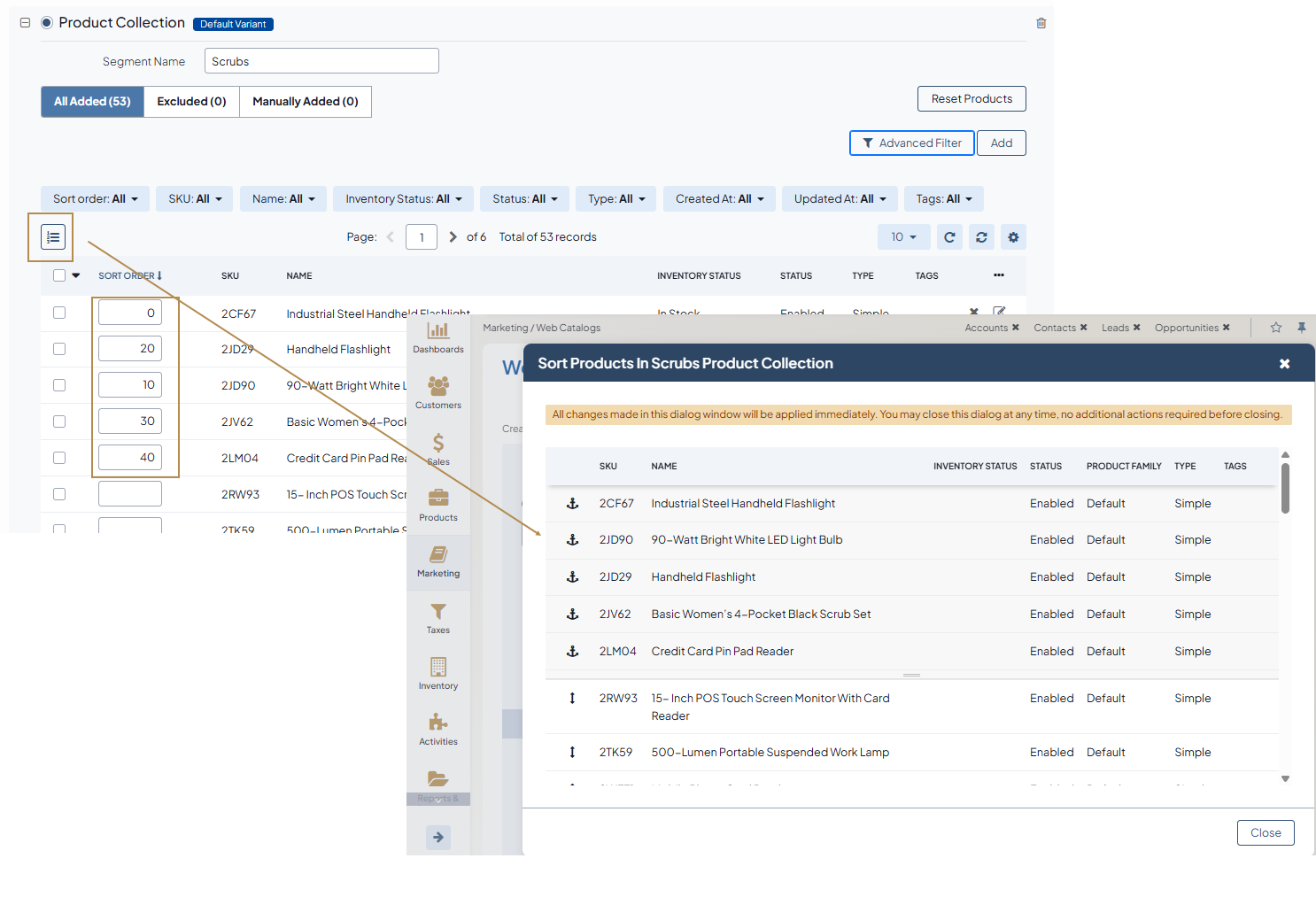The width and height of the screenshot is (1316, 897).
Task: Check the box for SKU 2CF67 row
Action: coord(59,313)
